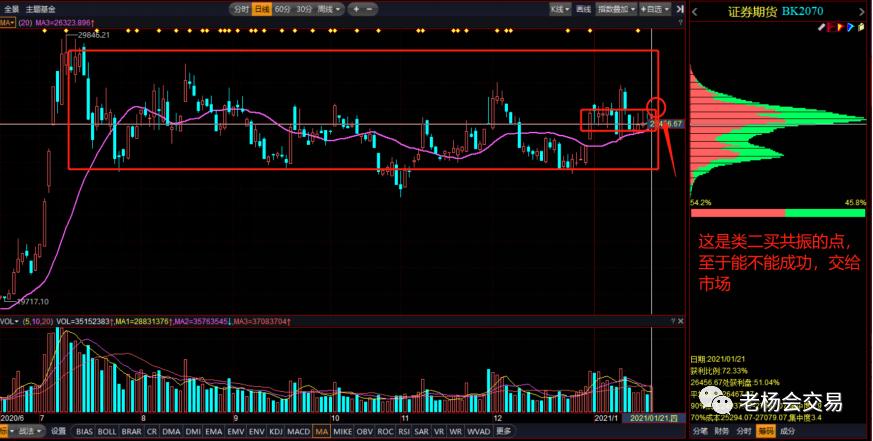Select OBV indicator button
The width and height of the screenshot is (873, 441).
click(x=365, y=432)
